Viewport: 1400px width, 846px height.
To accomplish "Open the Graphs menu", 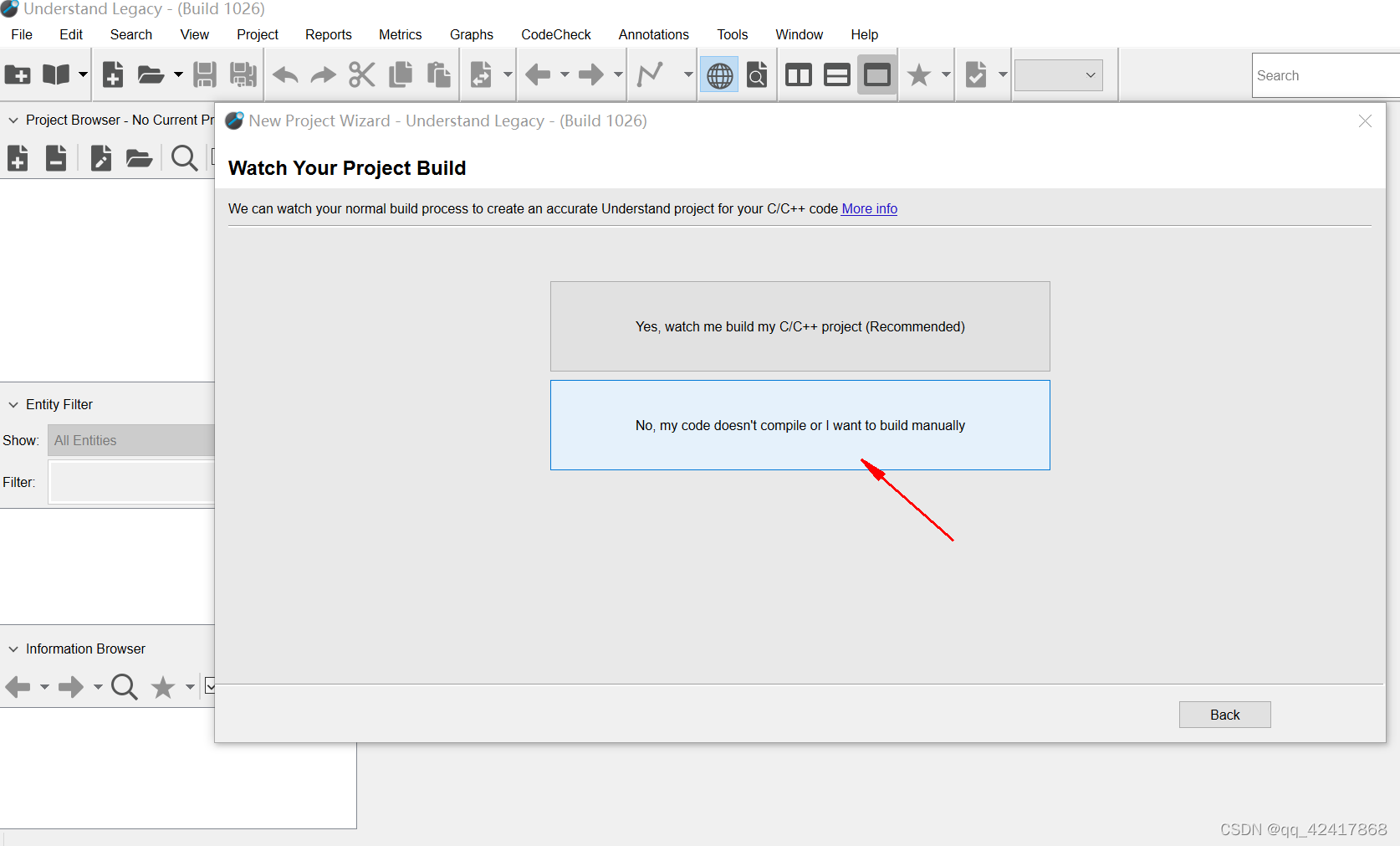I will 472,34.
